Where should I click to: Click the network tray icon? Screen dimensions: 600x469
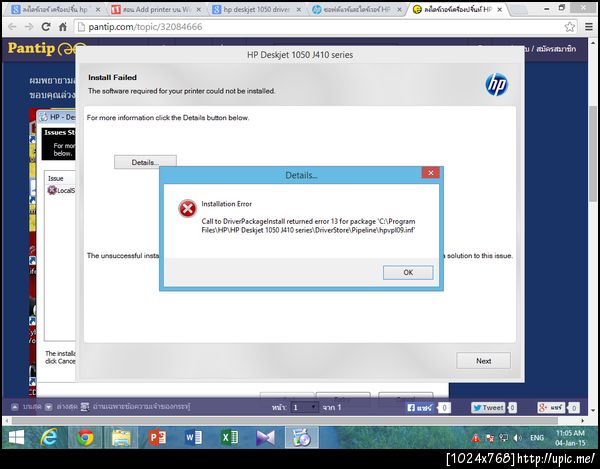tap(504, 438)
